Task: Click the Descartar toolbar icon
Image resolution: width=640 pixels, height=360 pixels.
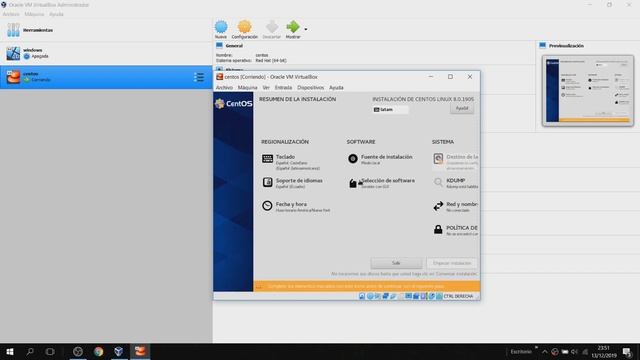Action: (271, 29)
